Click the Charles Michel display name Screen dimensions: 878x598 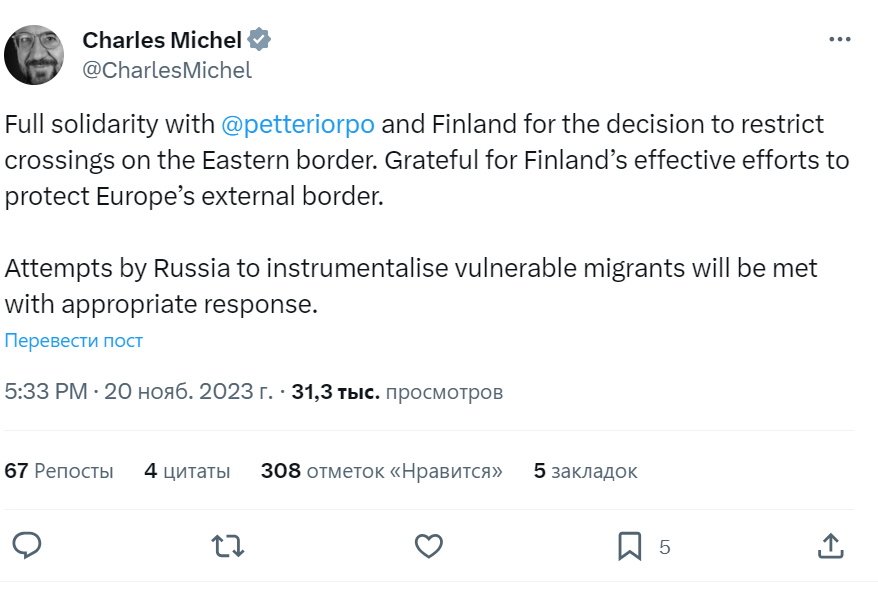162,40
